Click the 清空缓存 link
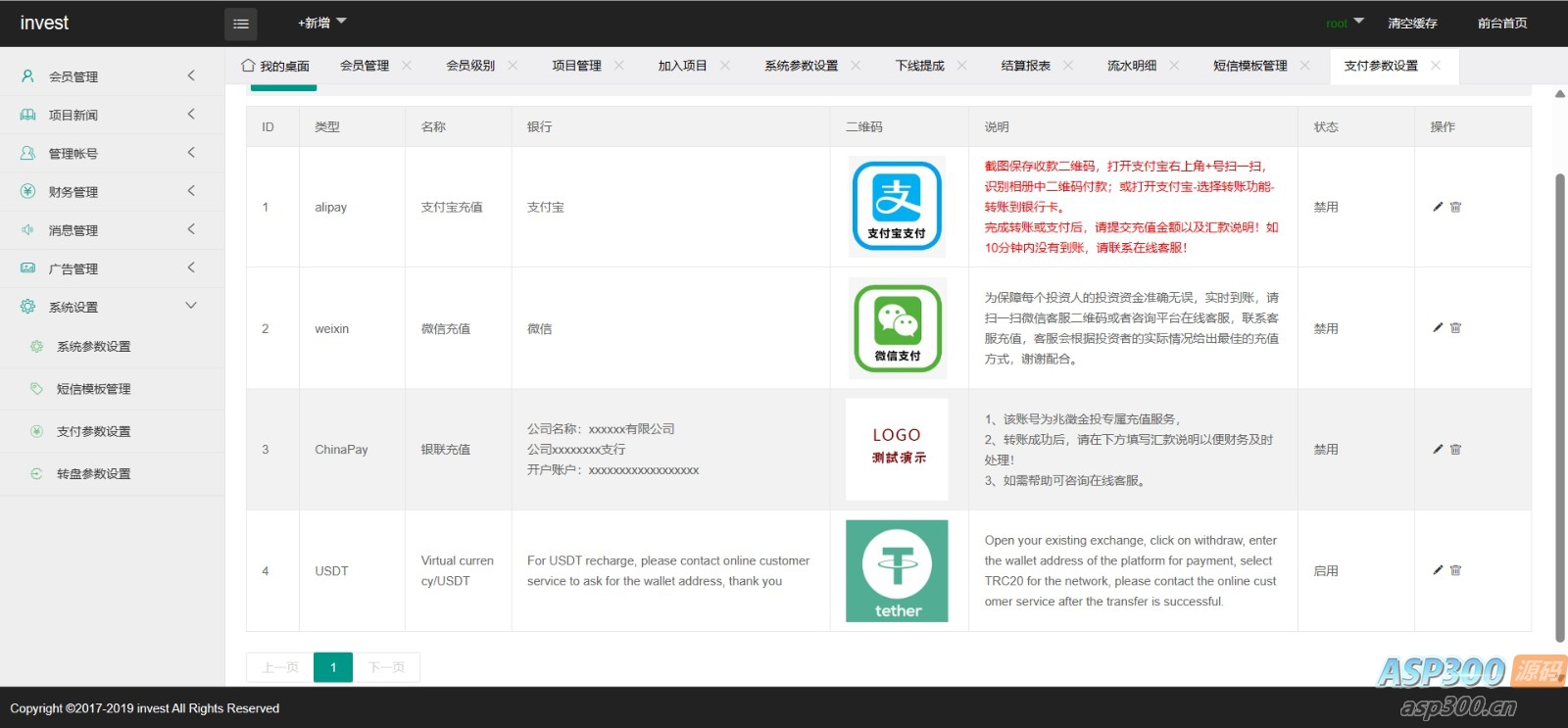Viewport: 1568px width, 728px height. pos(1412,24)
